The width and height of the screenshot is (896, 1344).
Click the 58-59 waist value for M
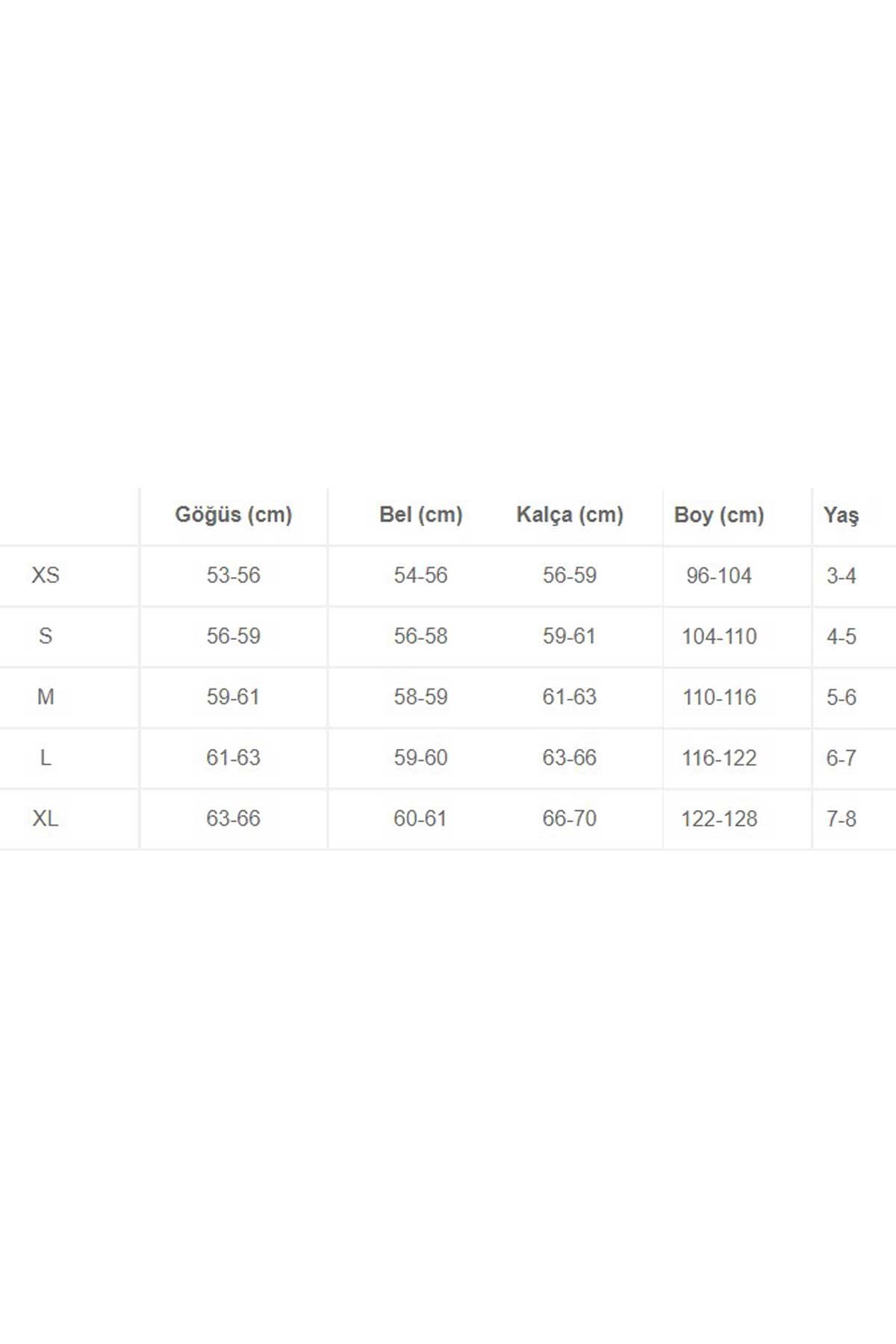click(x=420, y=697)
